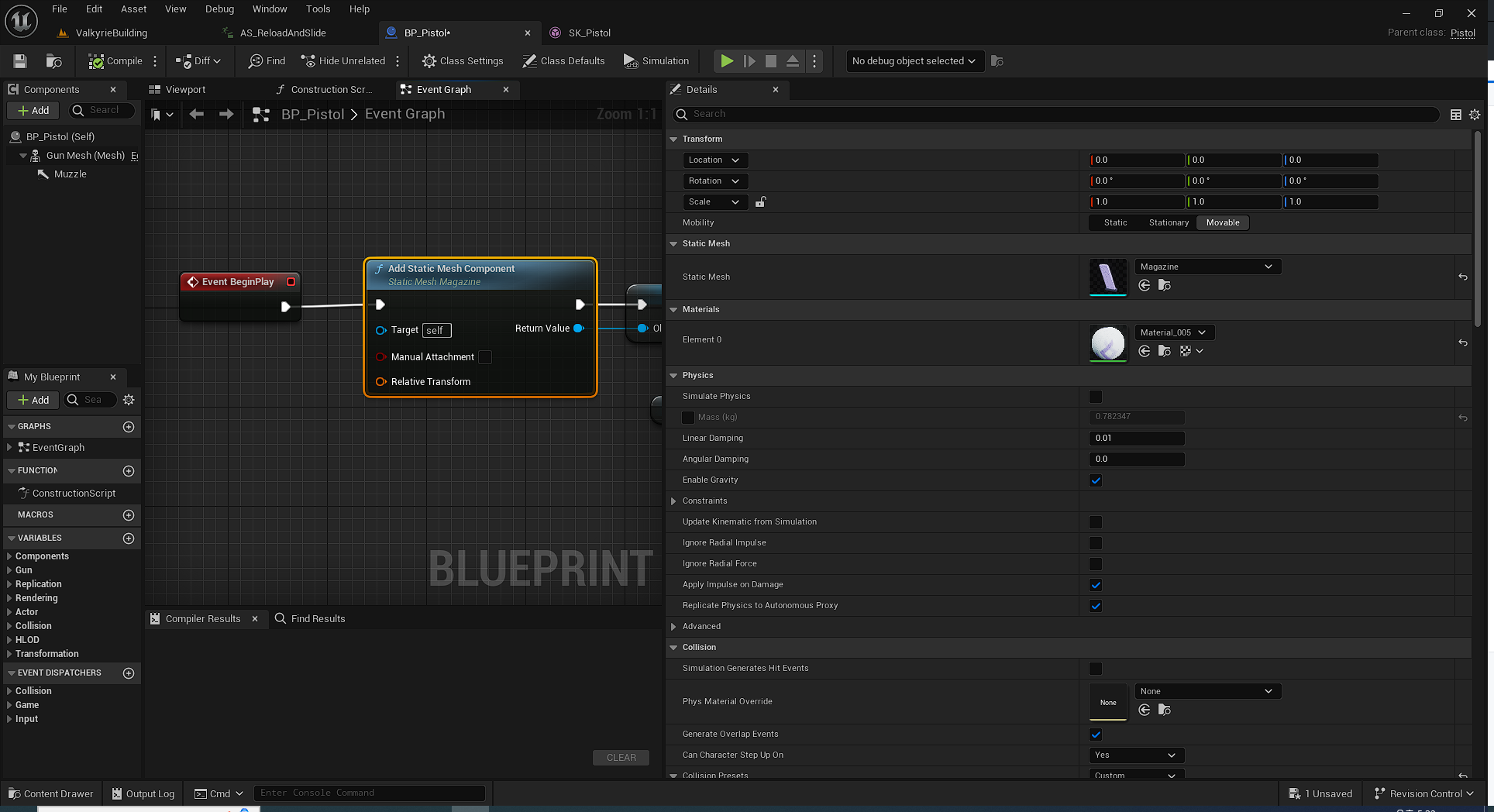Expand the EventGraph tree item
1494x812 pixels.
(9, 448)
